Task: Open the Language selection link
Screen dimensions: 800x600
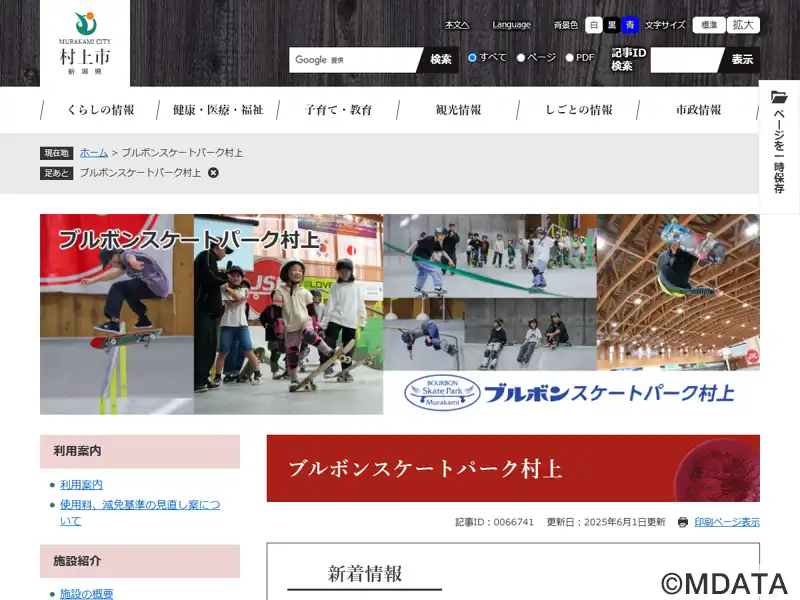Action: point(511,25)
